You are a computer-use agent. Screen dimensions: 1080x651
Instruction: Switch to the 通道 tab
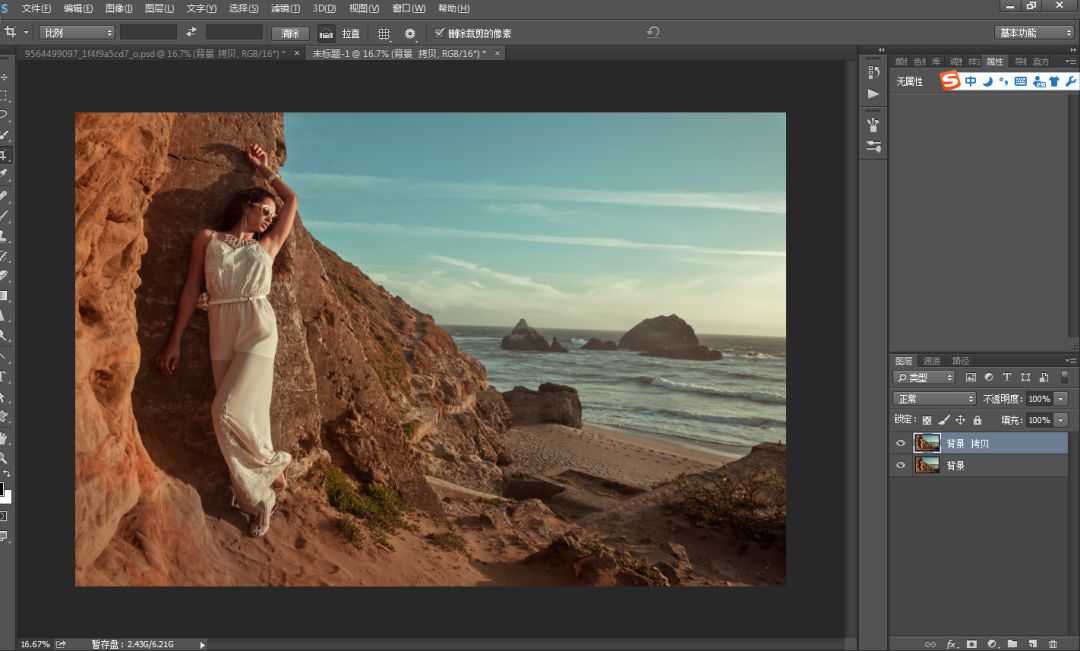click(931, 360)
